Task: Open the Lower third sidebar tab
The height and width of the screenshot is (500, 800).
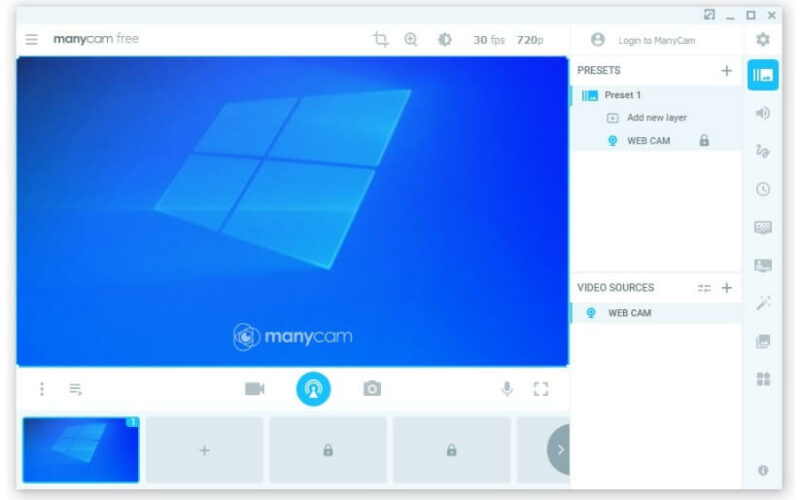Action: pos(763,265)
